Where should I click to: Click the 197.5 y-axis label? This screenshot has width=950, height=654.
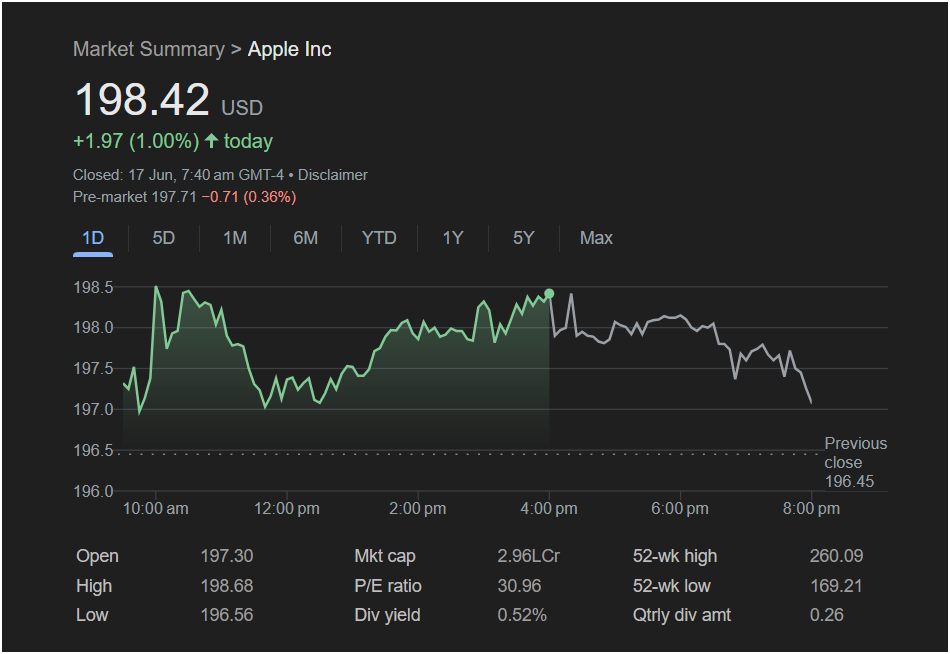click(x=93, y=369)
